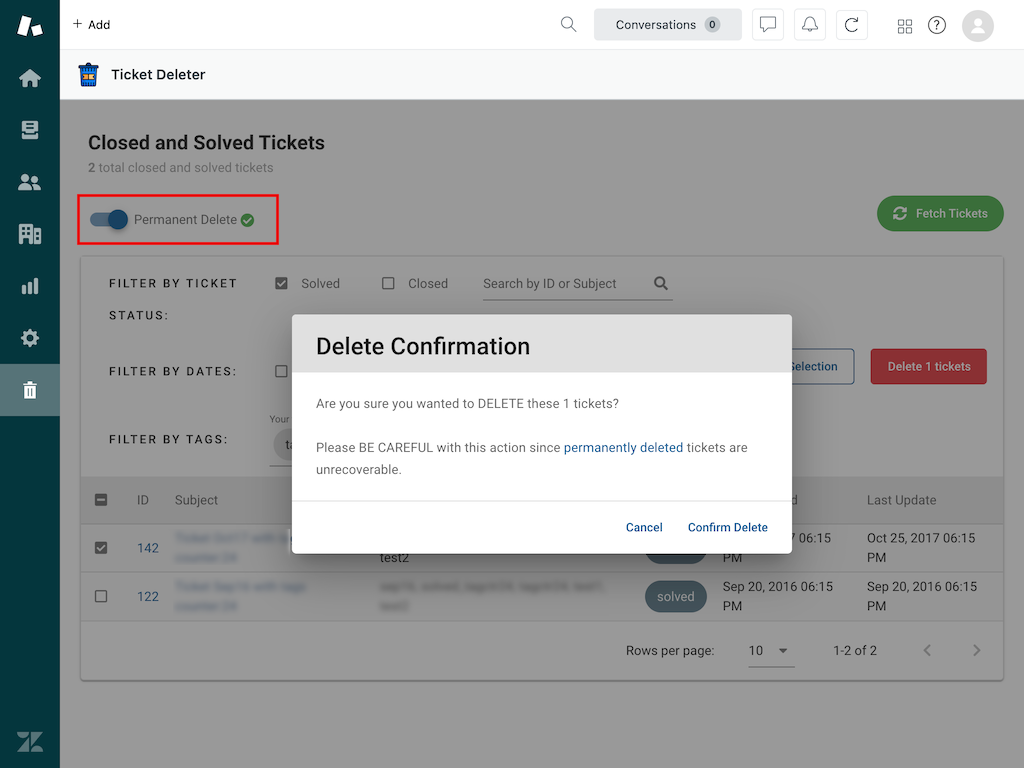This screenshot has height=768, width=1024.
Task: Cancel the Delete Confirmation dialog
Action: tap(644, 527)
